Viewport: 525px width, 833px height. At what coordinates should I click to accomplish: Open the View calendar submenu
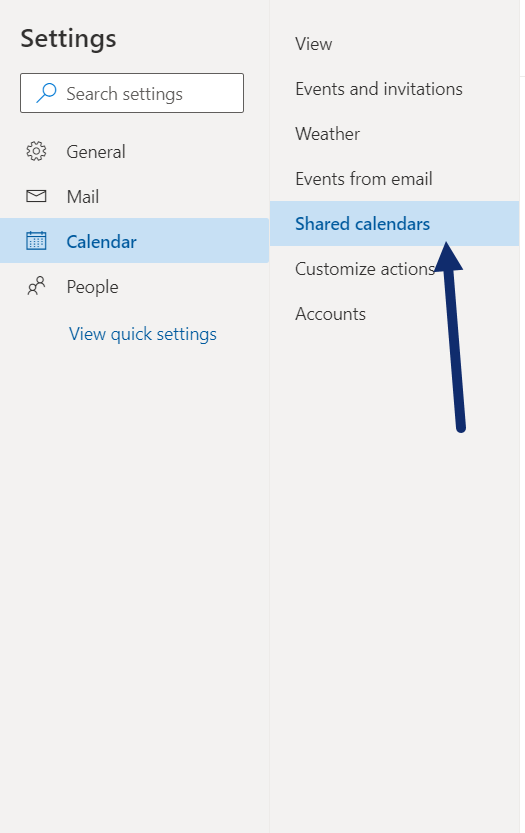[x=394, y=44]
